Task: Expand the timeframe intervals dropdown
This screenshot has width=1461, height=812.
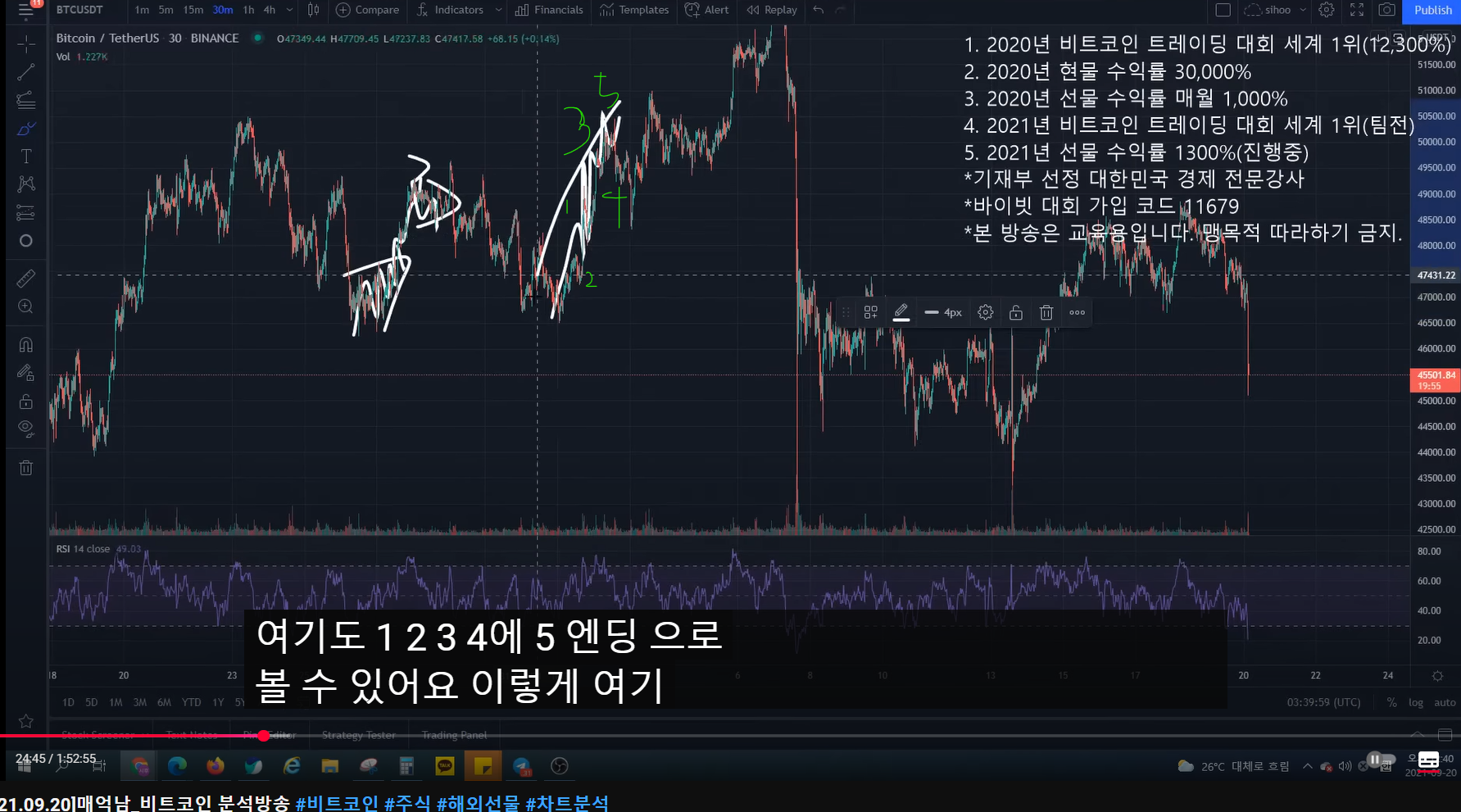Action: [289, 10]
